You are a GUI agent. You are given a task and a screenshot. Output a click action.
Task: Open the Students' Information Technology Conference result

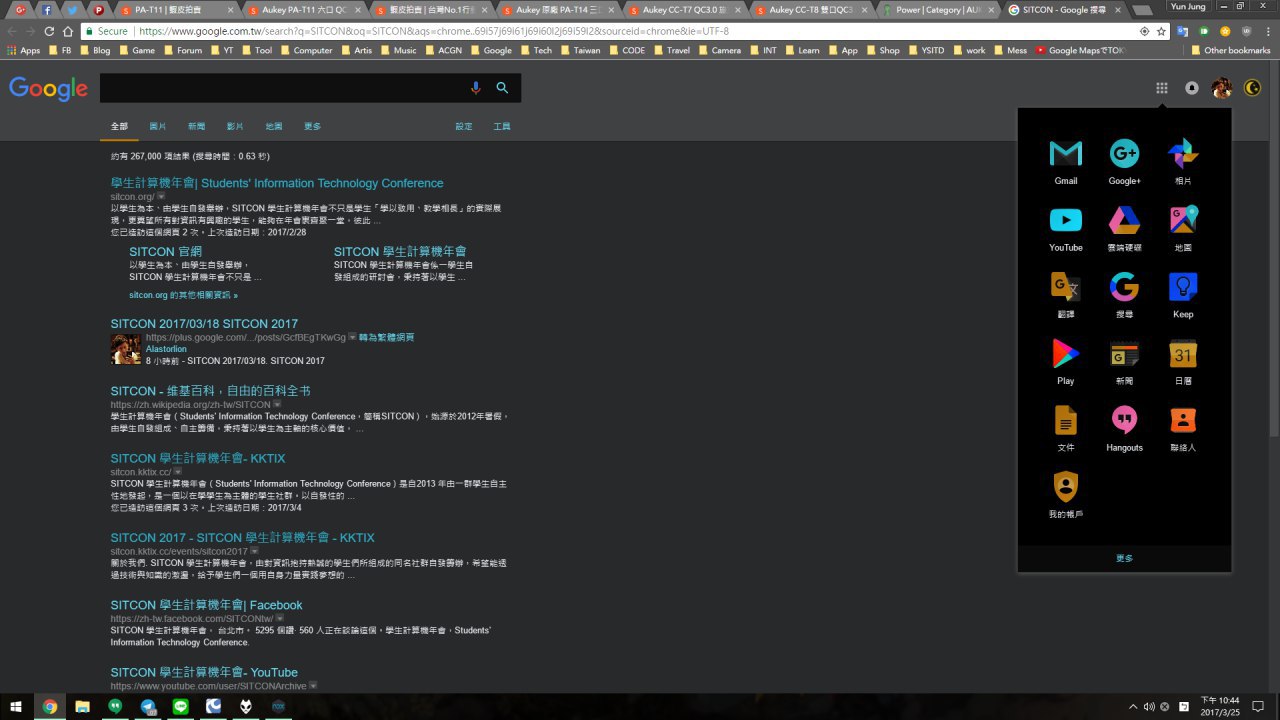tap(277, 183)
